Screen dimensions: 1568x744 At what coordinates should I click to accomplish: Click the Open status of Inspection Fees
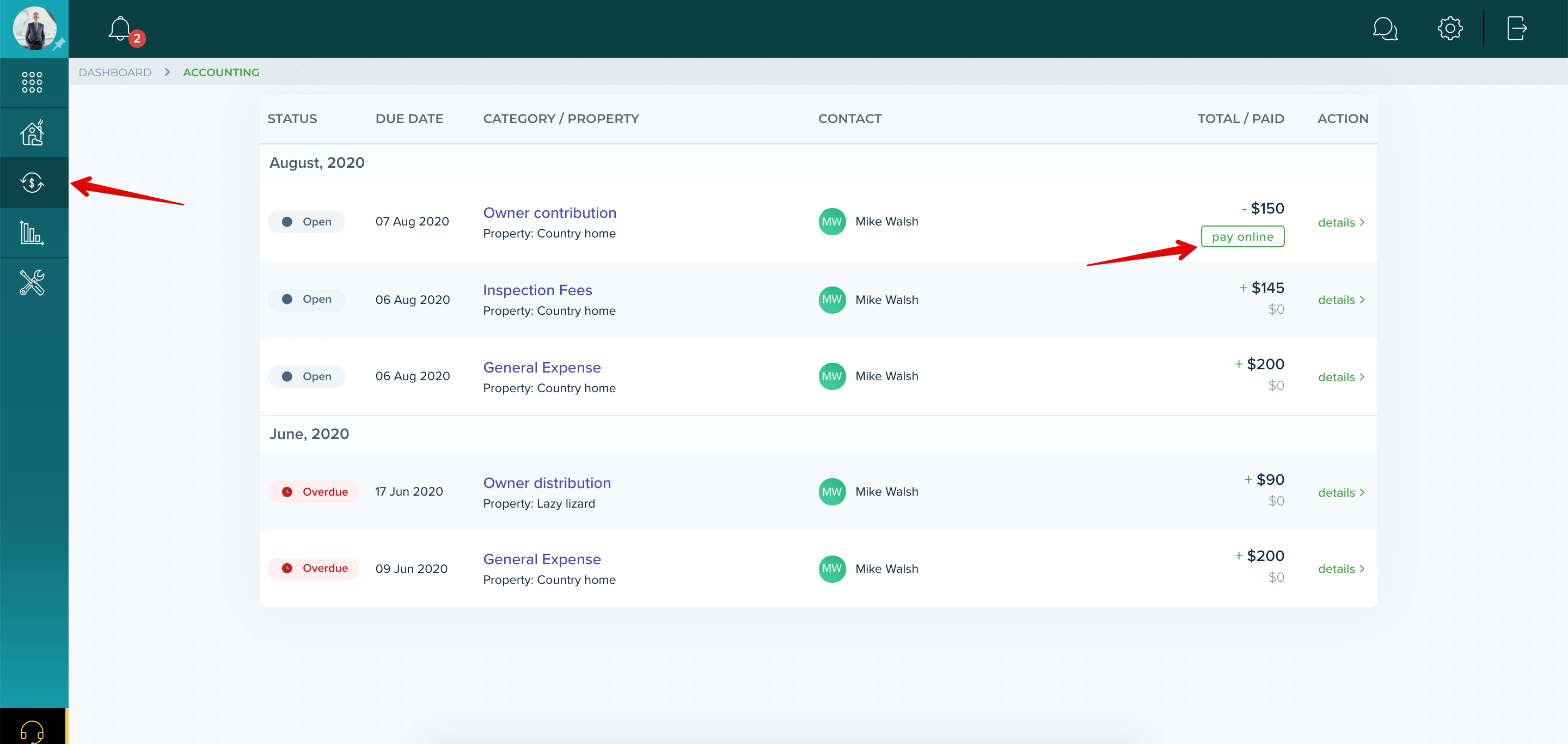pyautogui.click(x=306, y=299)
